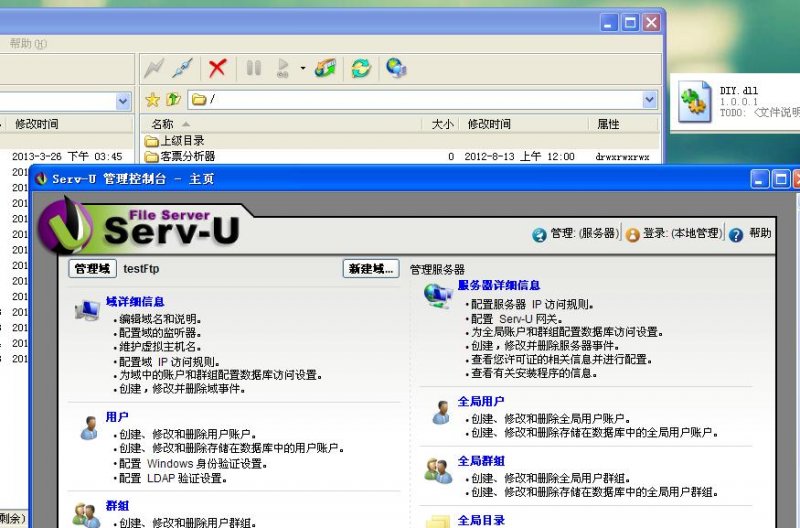Open the 服务器详细信息 link
This screenshot has height=528, width=800.
pyautogui.click(x=498, y=285)
